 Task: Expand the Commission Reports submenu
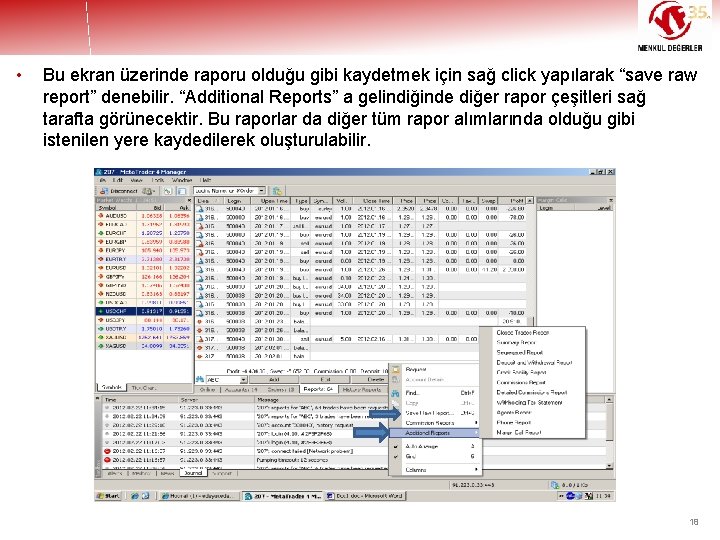pos(434,423)
